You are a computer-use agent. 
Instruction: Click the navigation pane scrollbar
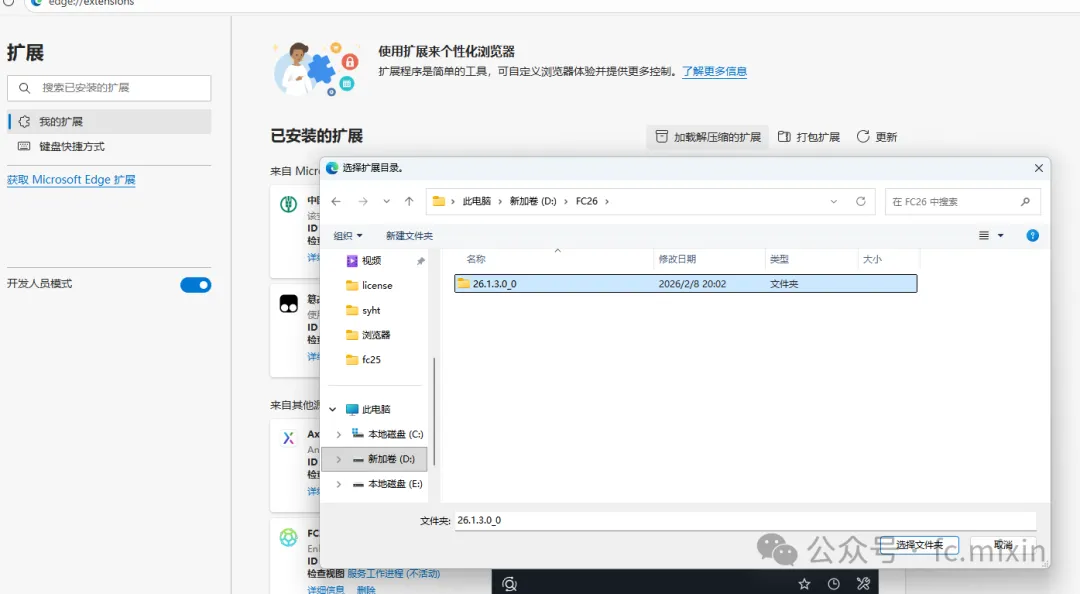(x=434, y=410)
